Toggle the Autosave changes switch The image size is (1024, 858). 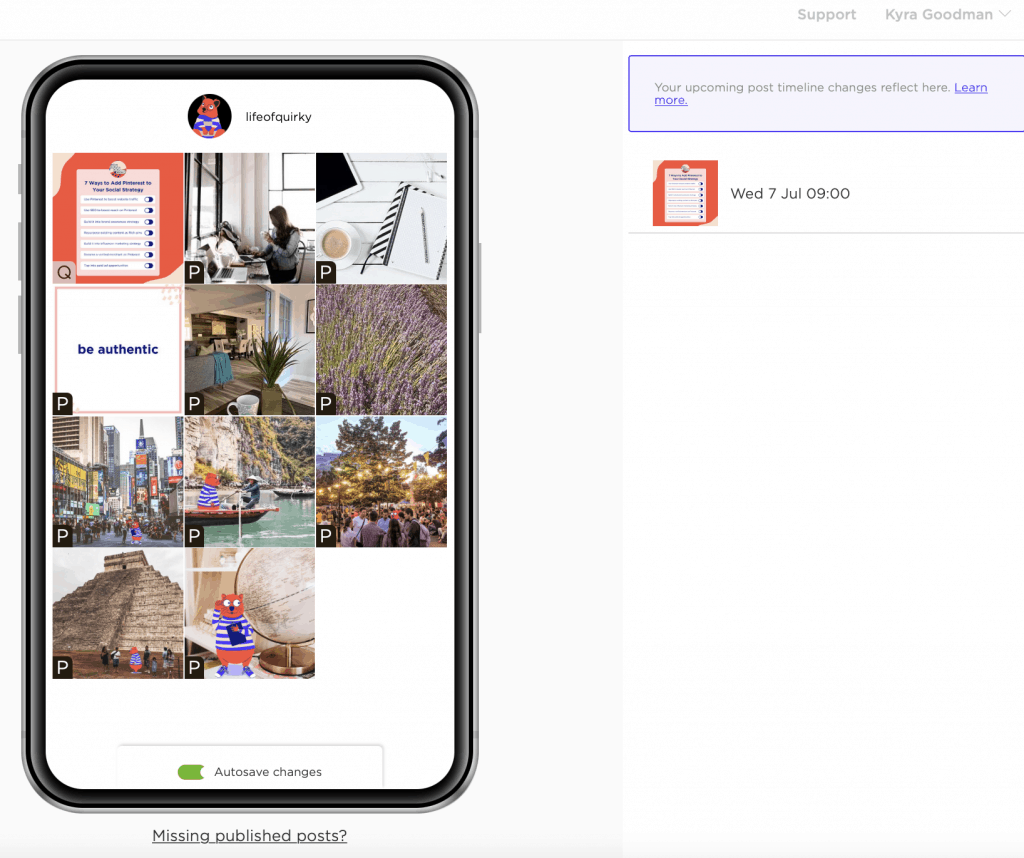(191, 772)
